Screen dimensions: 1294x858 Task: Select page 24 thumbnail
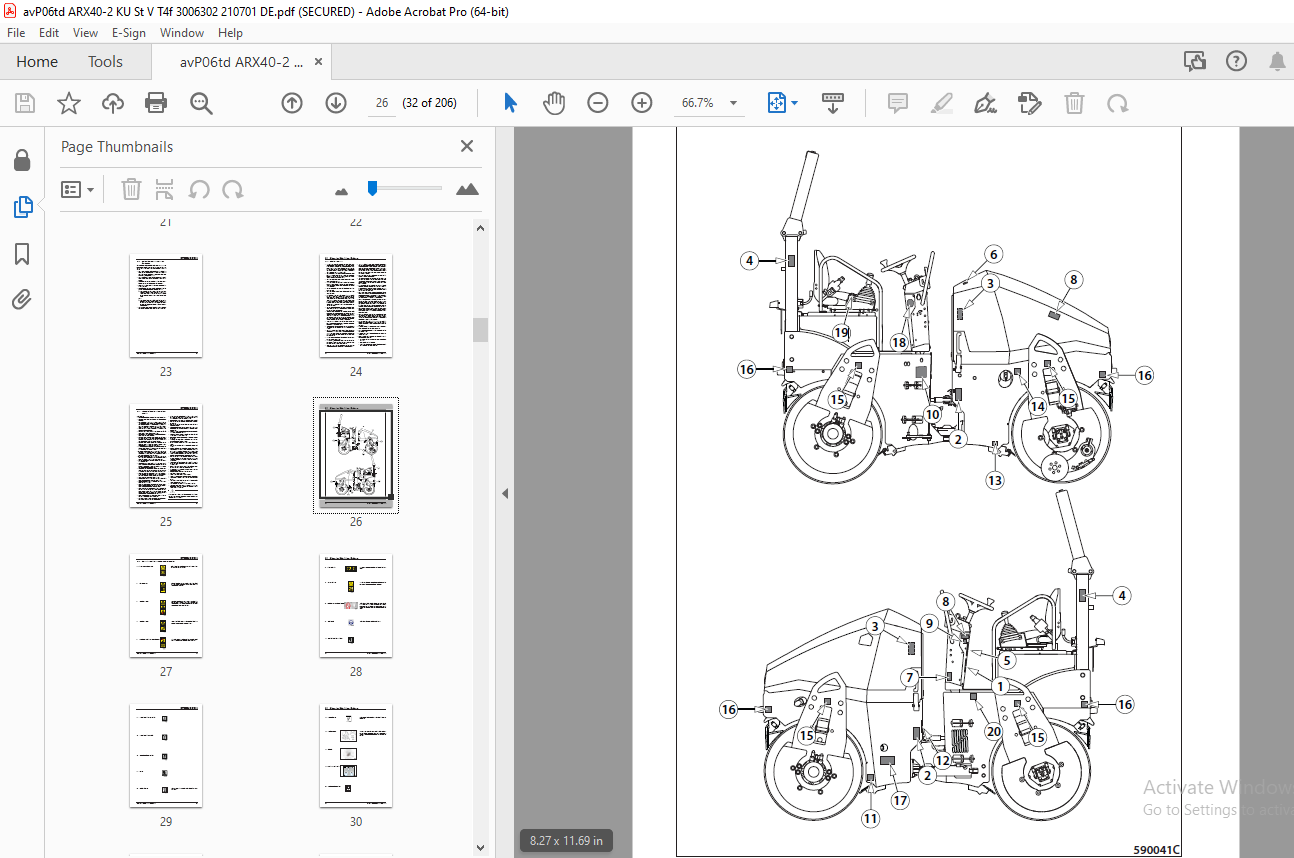pyautogui.click(x=356, y=305)
